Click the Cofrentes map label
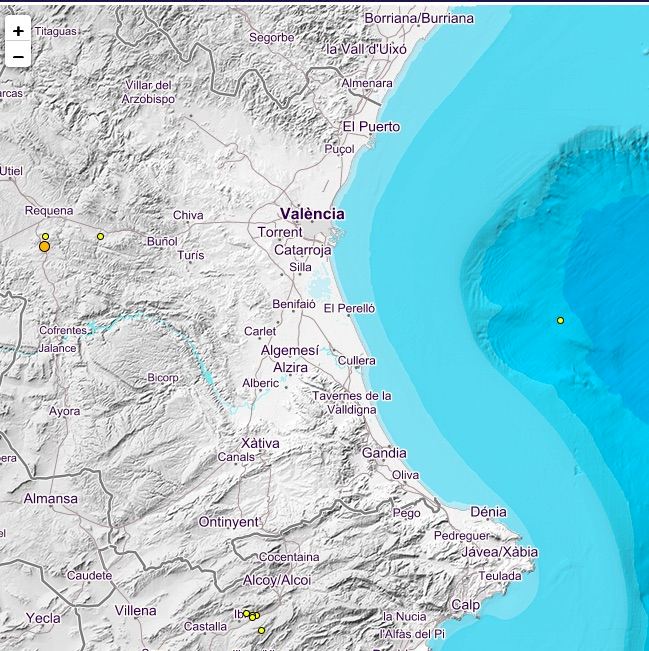Viewport: 649px width, 651px height. click(x=63, y=330)
